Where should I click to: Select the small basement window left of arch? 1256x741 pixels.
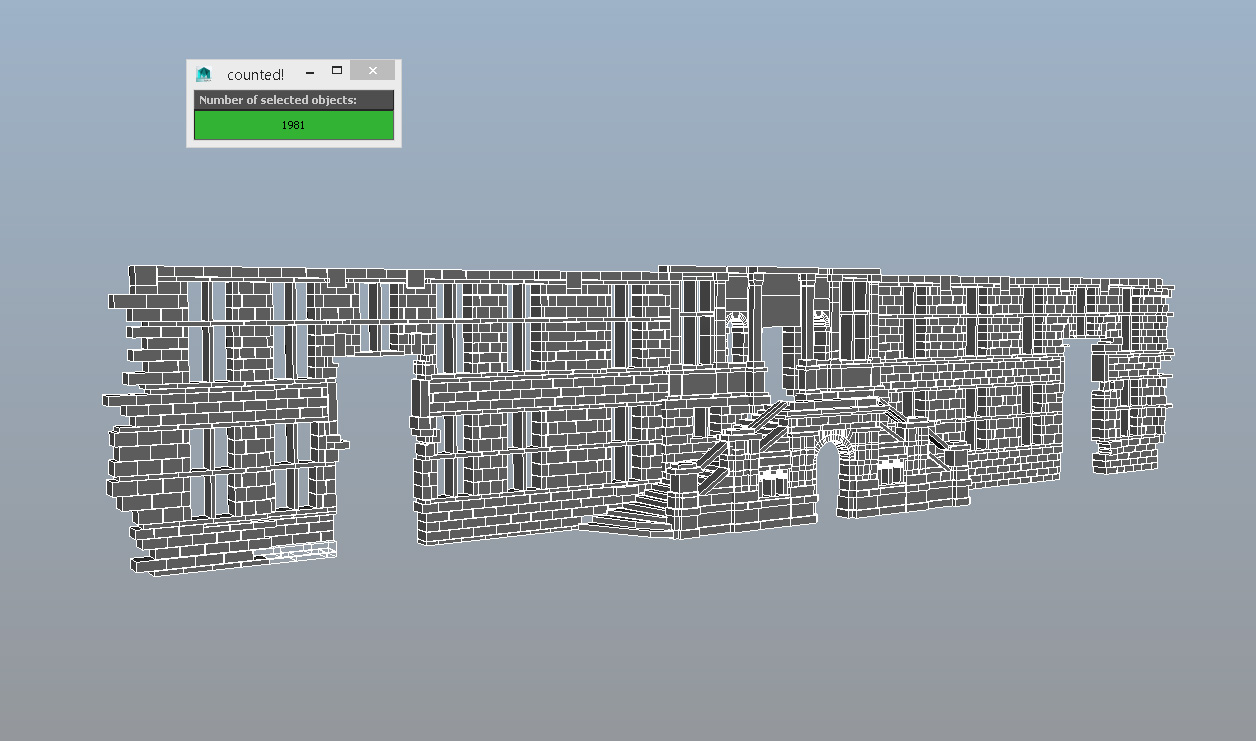pyautogui.click(x=771, y=483)
